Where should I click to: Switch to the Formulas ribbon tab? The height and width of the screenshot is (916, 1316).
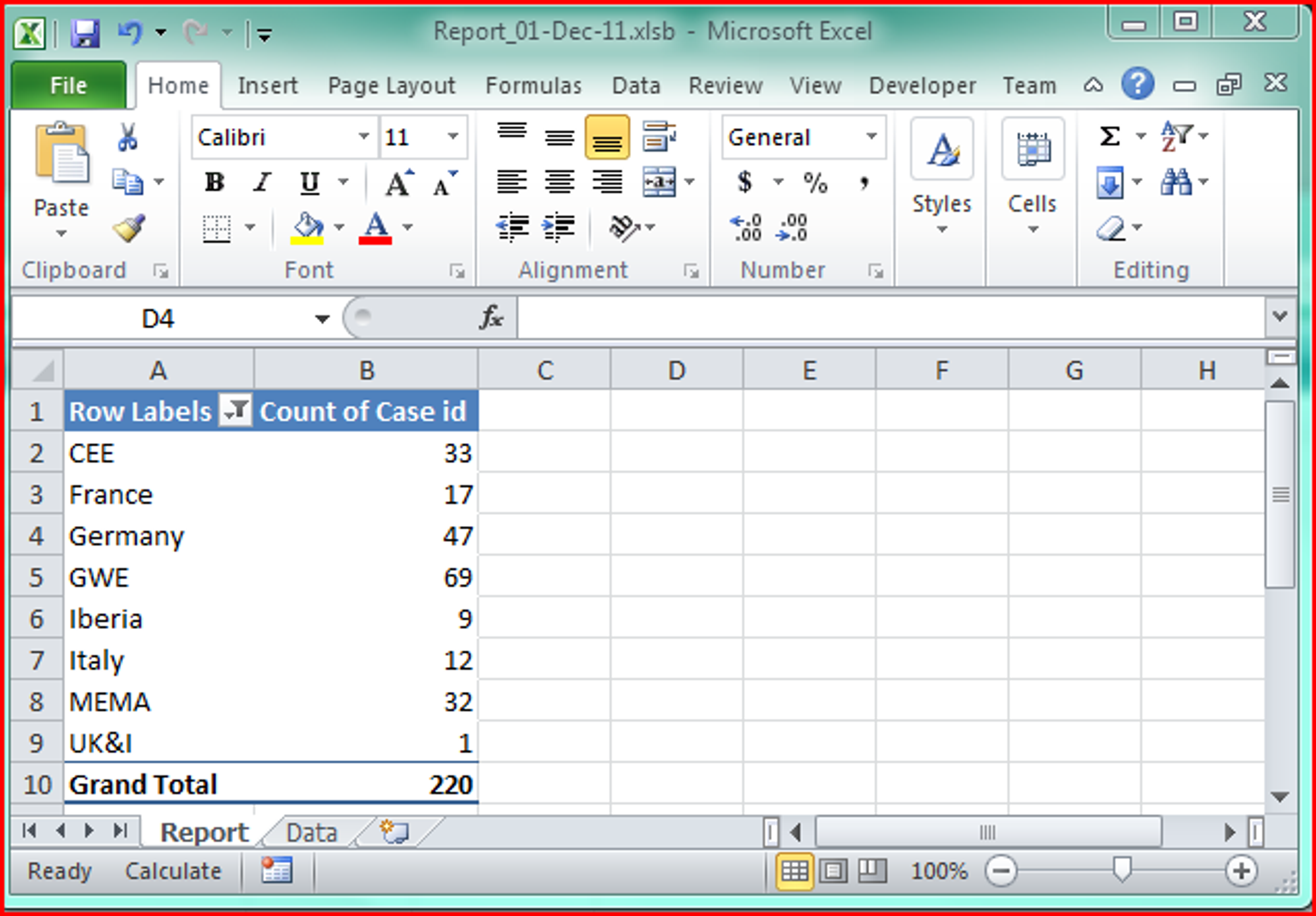[x=533, y=86]
